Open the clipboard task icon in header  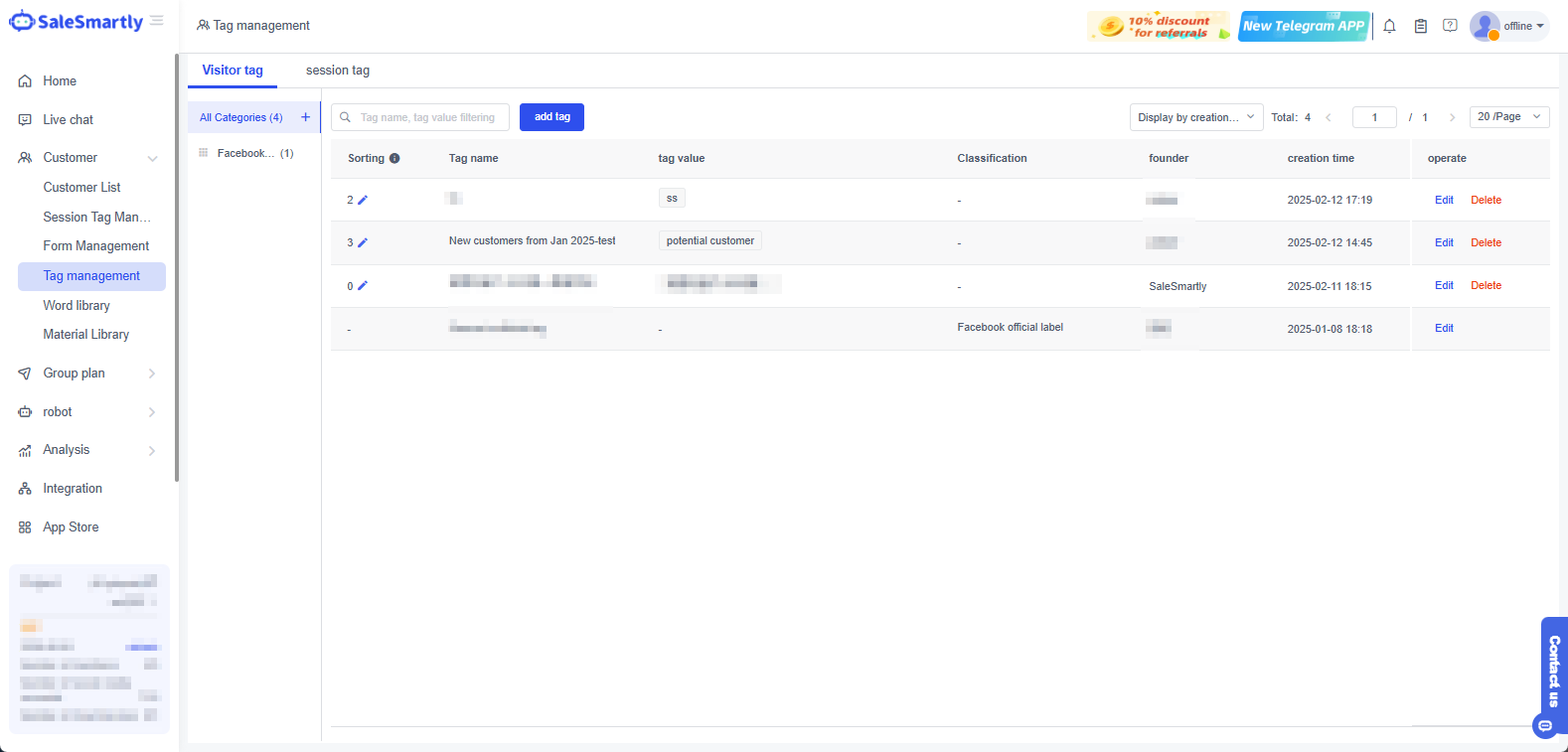click(x=1420, y=26)
